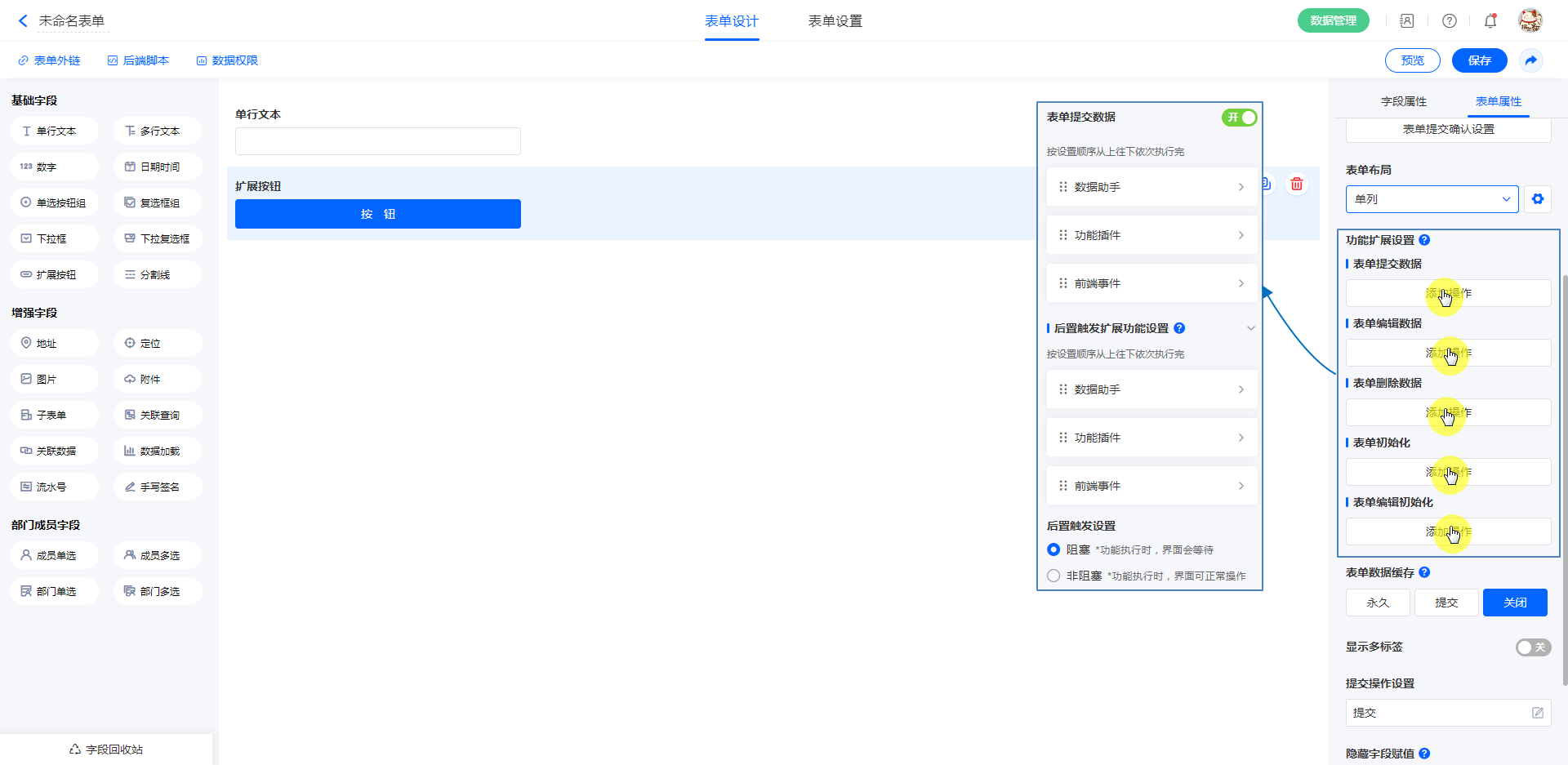Viewport: 1568px width, 765px height.
Task: Click help icon beside 功能扩展设置
Action: pyautogui.click(x=1425, y=240)
